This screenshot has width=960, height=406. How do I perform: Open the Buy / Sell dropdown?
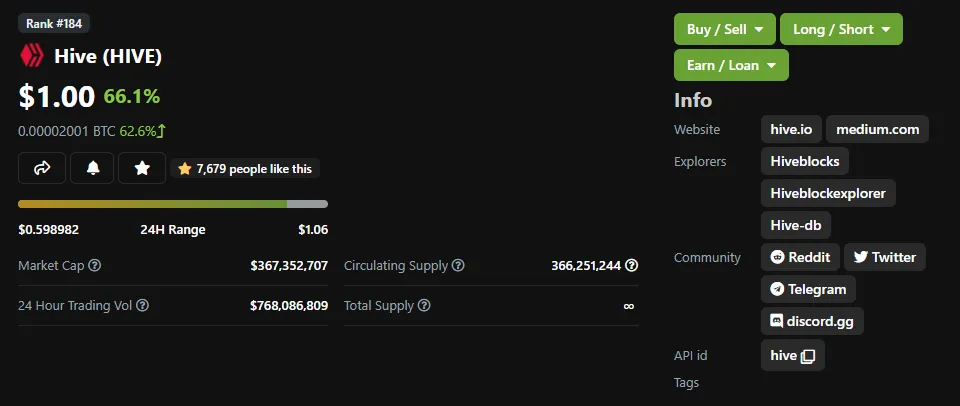(725, 29)
